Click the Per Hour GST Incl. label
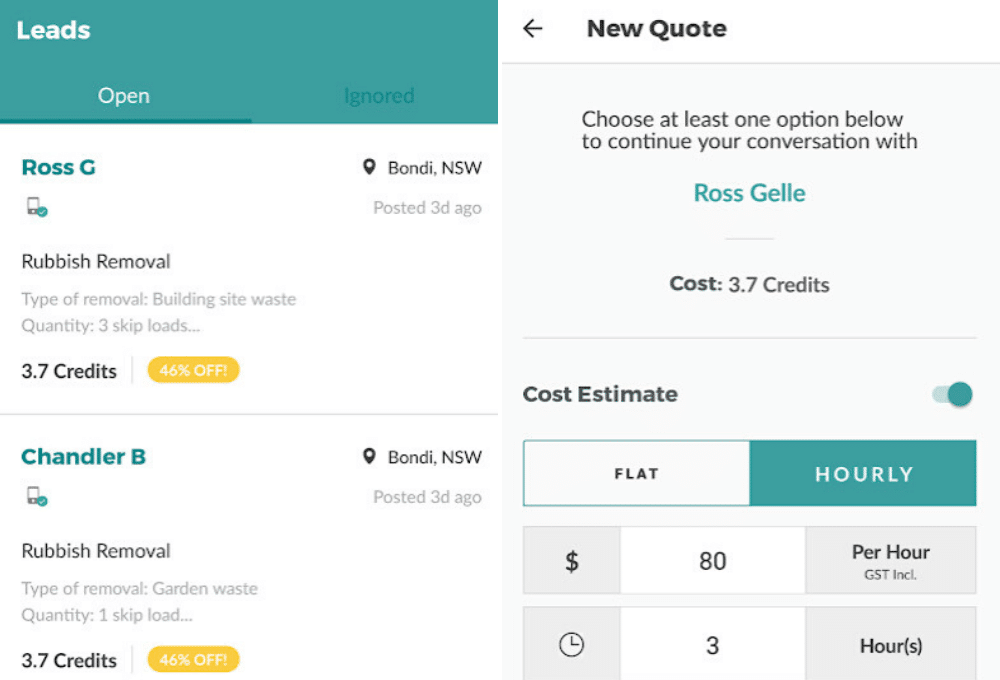 [x=891, y=561]
